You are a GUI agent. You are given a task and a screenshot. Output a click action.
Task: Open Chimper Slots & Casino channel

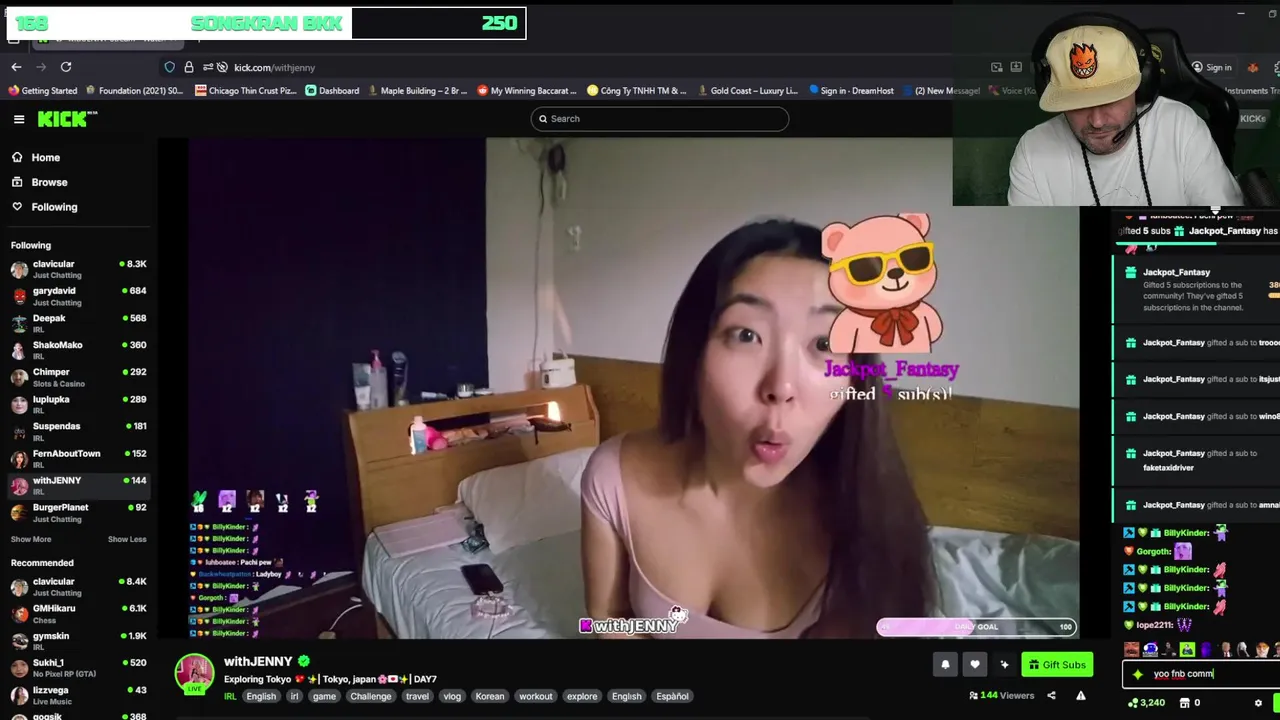point(78,377)
